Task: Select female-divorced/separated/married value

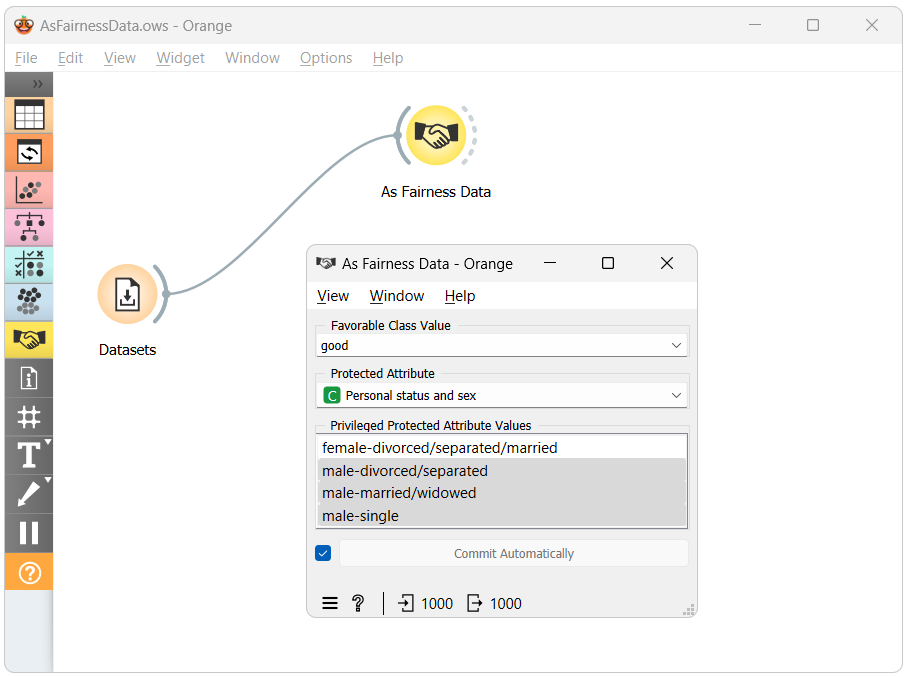Action: click(502, 448)
